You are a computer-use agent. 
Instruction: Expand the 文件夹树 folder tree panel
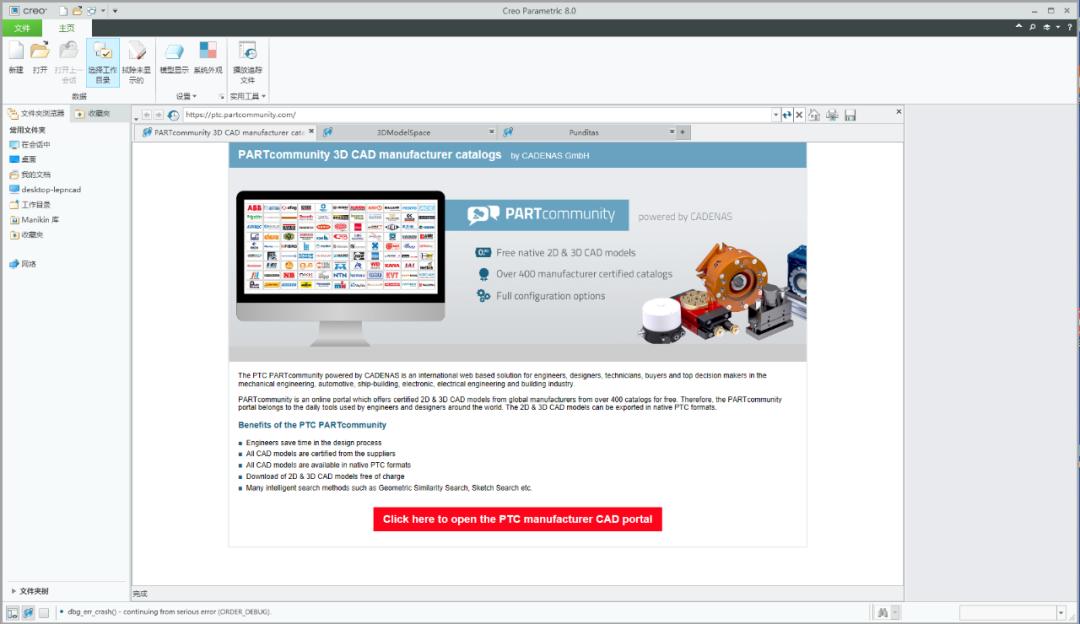[30, 591]
